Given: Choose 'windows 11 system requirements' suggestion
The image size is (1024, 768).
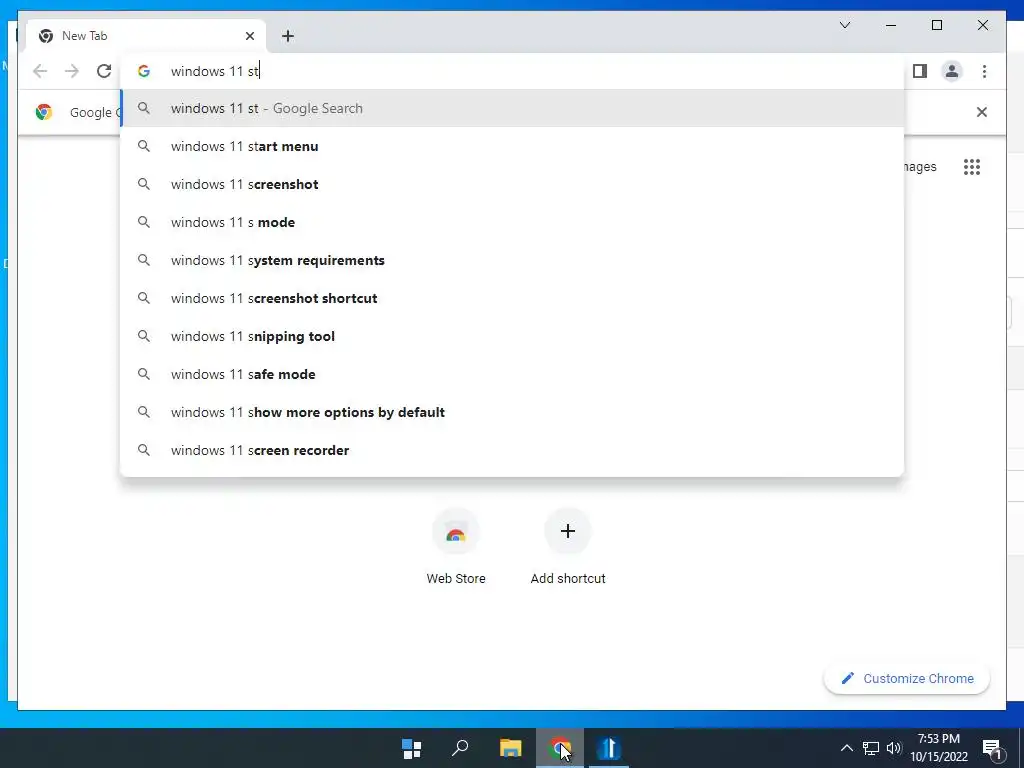Looking at the screenshot, I should (x=512, y=260).
